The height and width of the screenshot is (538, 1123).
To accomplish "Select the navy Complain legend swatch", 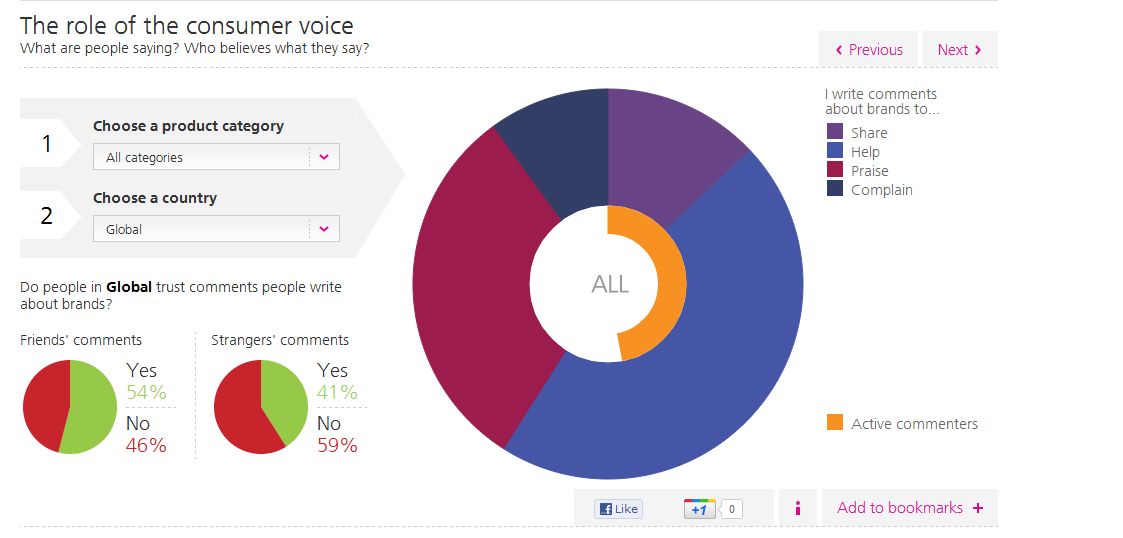I will 835,189.
